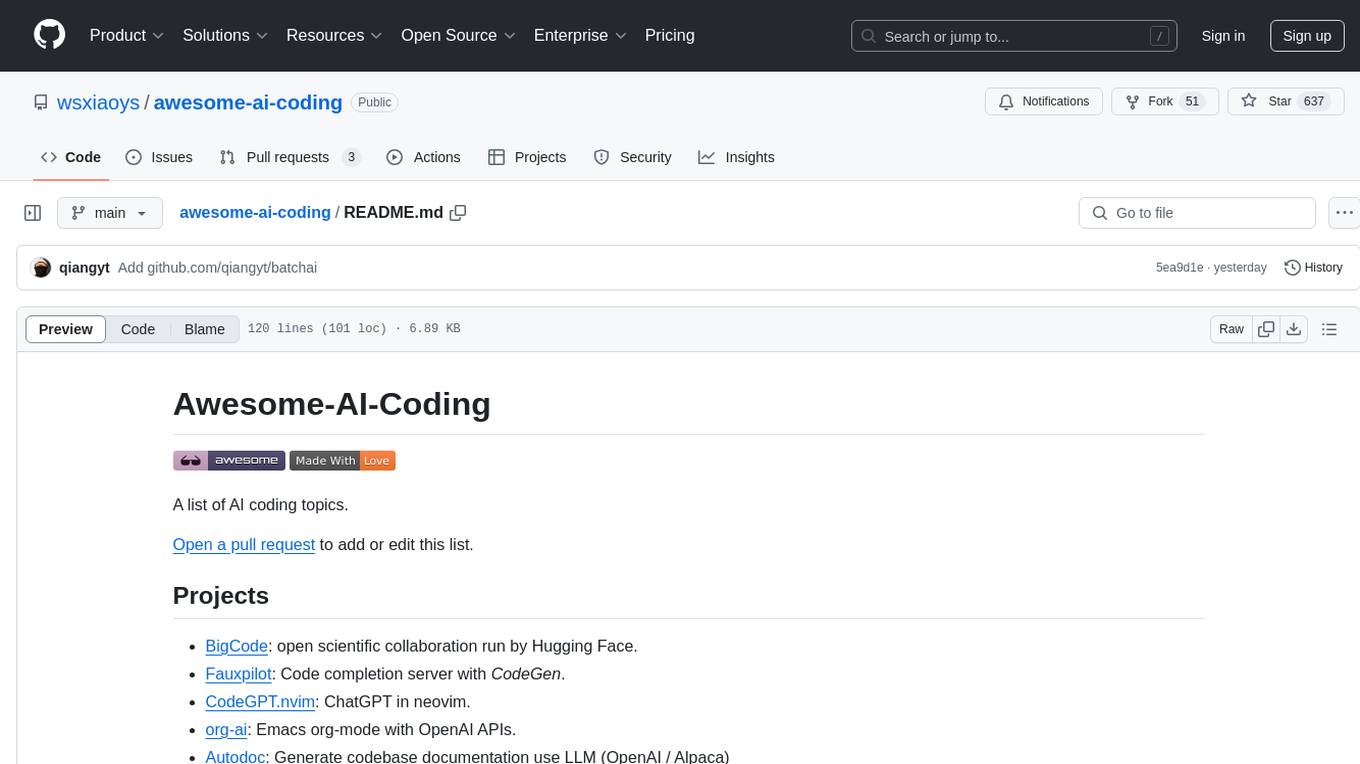Open the awesome-ai-coding repository title link

coord(248,102)
